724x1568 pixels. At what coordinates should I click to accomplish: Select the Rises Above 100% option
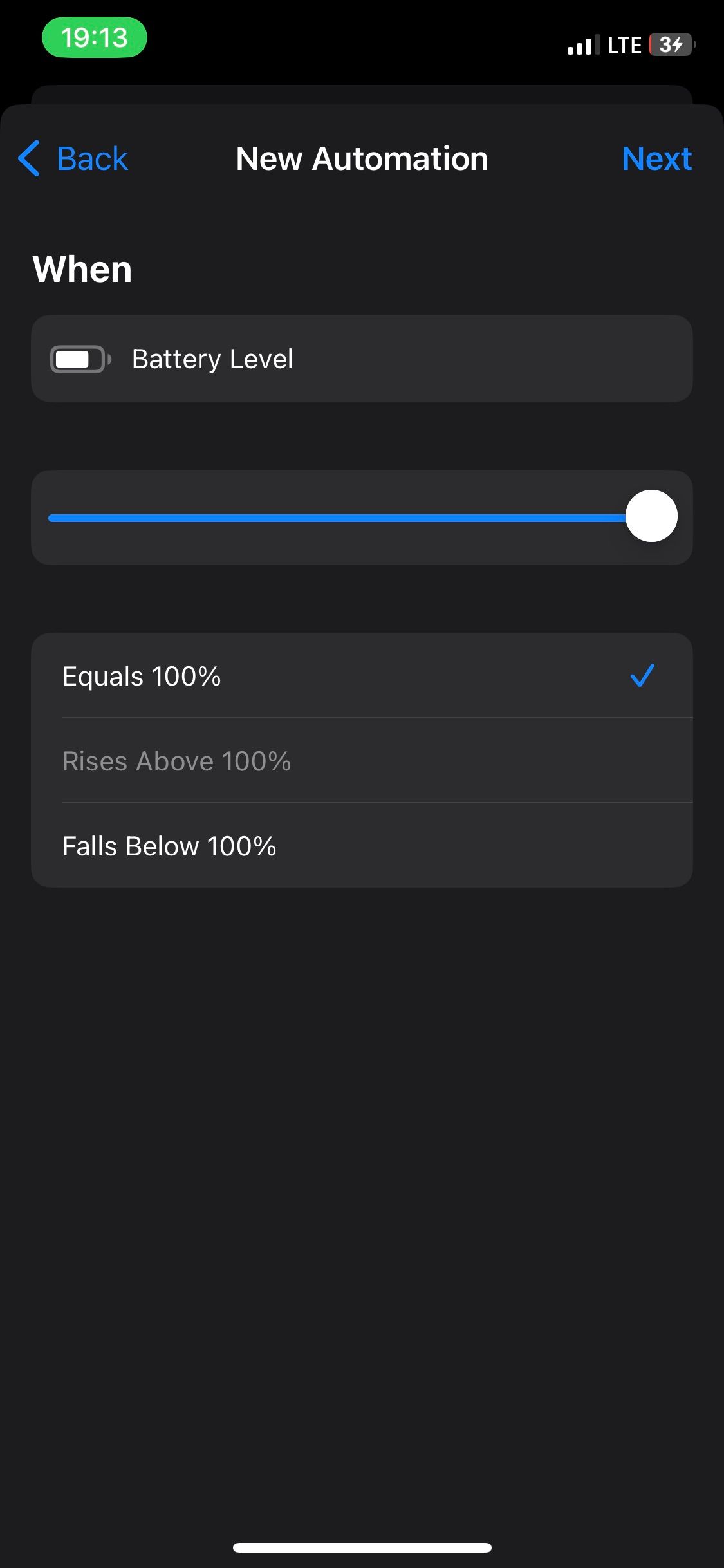click(177, 761)
